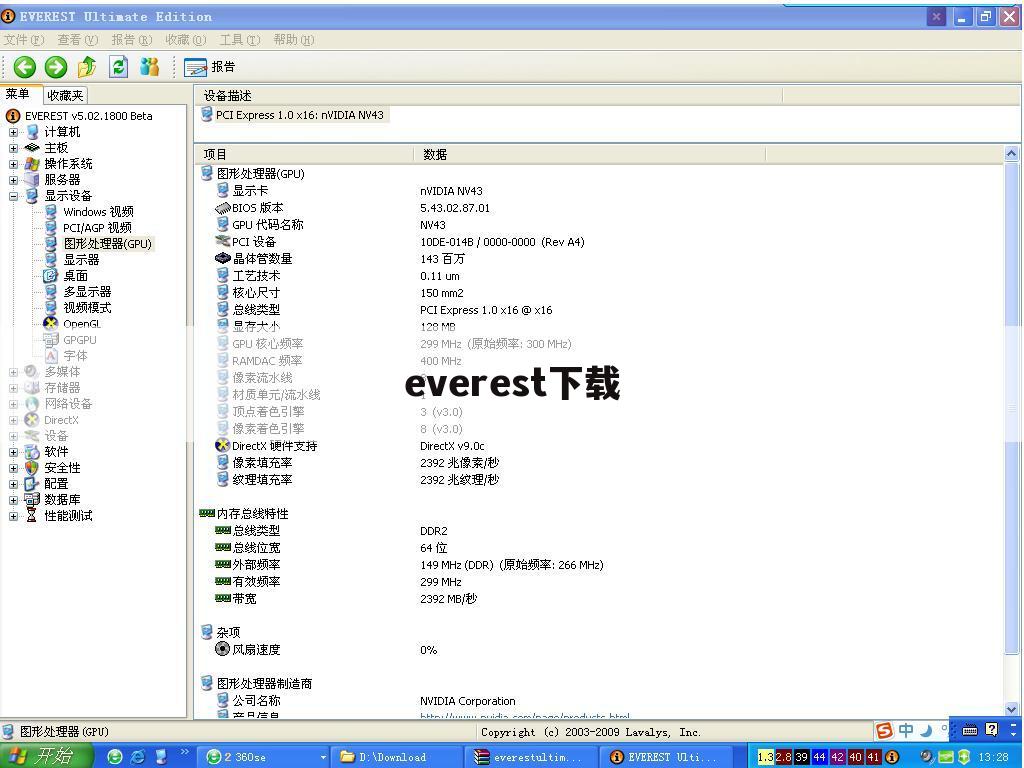Expand the 服务器 tree node
The height and width of the screenshot is (768, 1024).
tap(13, 180)
